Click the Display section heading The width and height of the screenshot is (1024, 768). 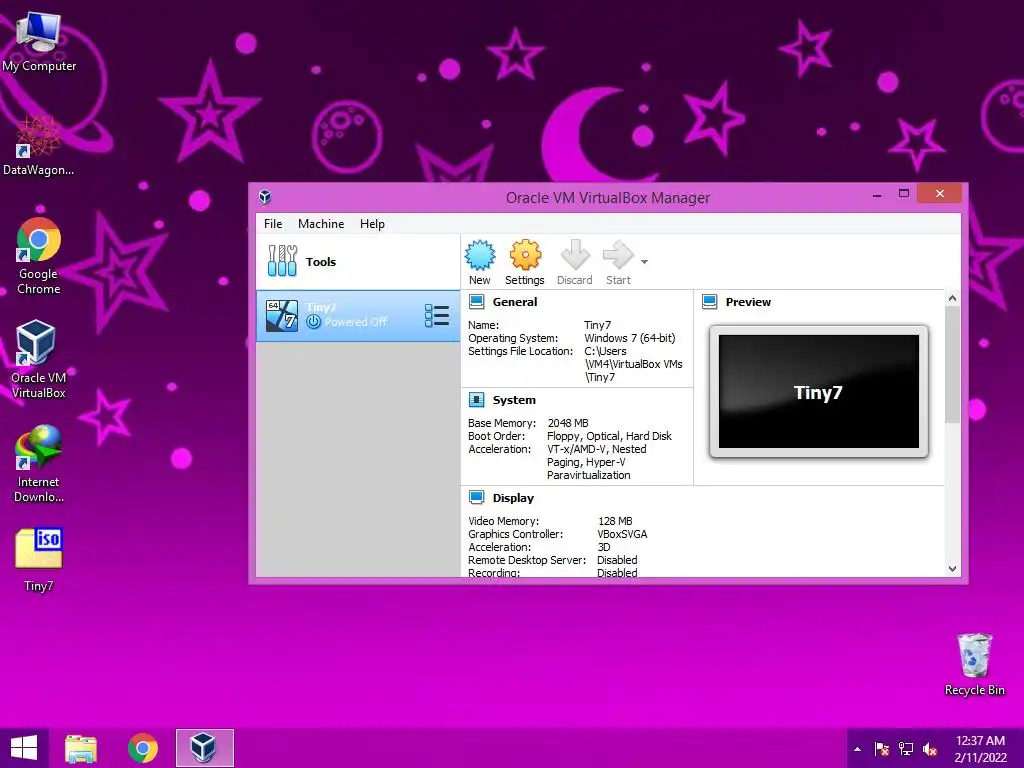[x=513, y=498]
